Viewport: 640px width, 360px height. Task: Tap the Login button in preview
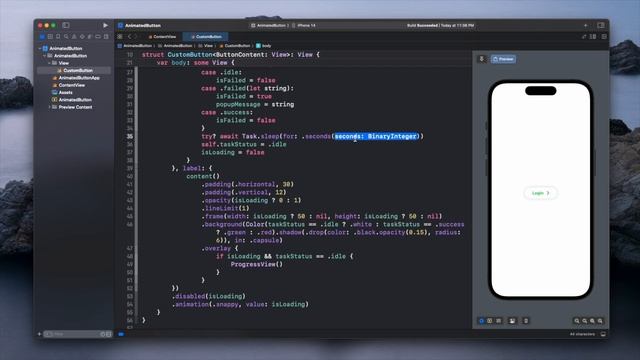pyautogui.click(x=540, y=193)
